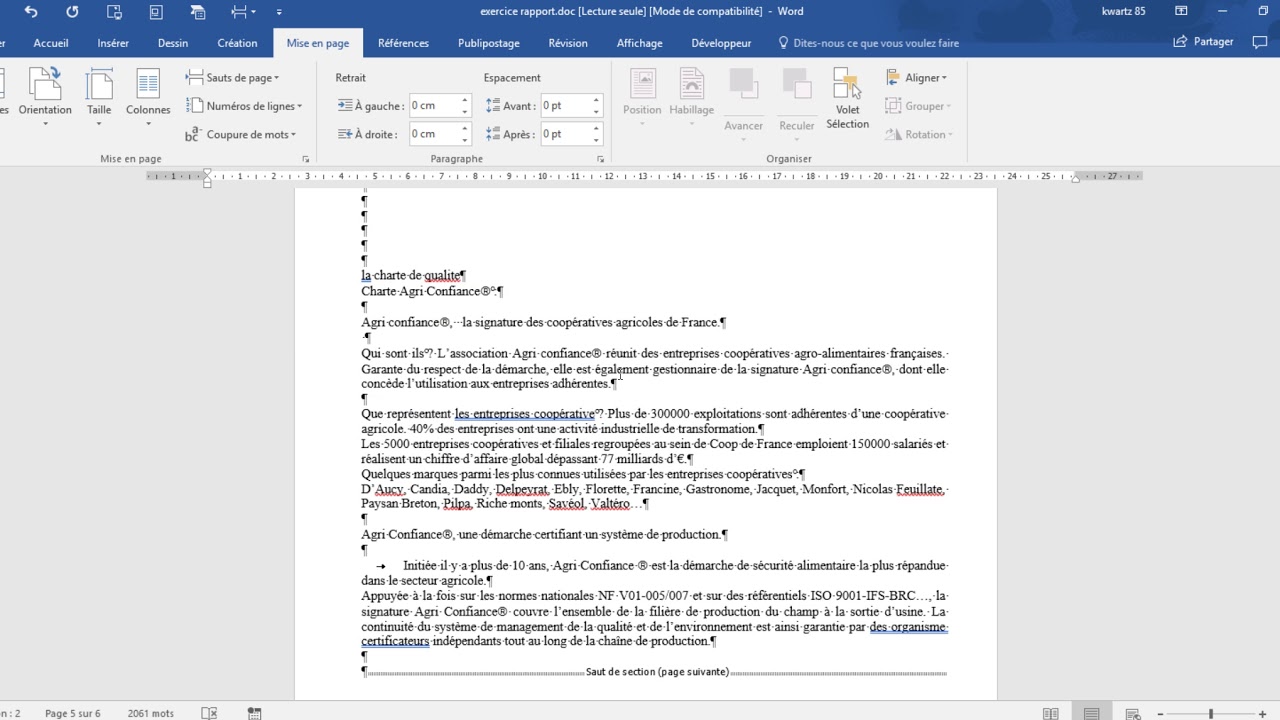Switch to Web Layout view in status bar
This screenshot has width=1280, height=720.
point(1133,713)
